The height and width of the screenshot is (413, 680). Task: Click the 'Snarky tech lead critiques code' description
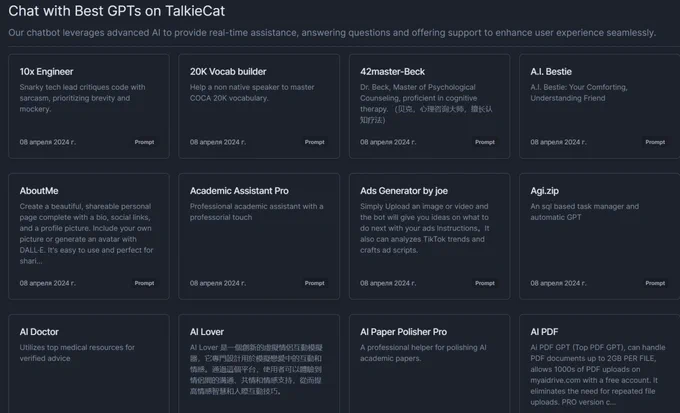[x=82, y=98]
